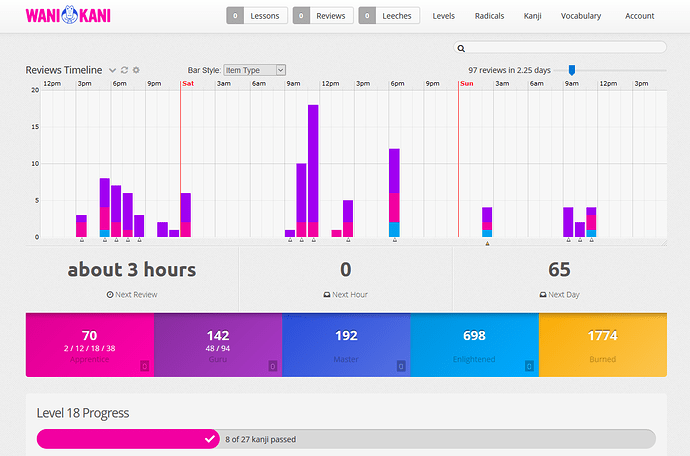Image resolution: width=690 pixels, height=456 pixels.
Task: Click the '8 of 27 kanji passed' text
Action: 261,439
